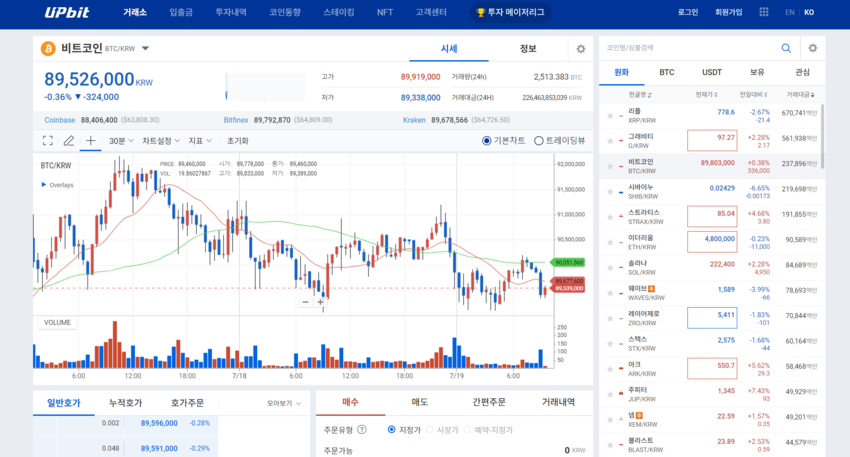Screen dimensions: 850x457
Task: Open chart panel settings gear next to 정보
Action: (x=581, y=49)
